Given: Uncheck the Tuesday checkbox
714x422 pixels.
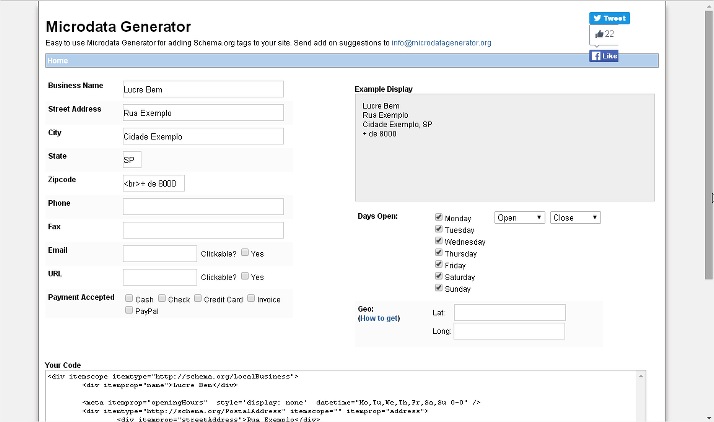Looking at the screenshot, I should pos(439,229).
